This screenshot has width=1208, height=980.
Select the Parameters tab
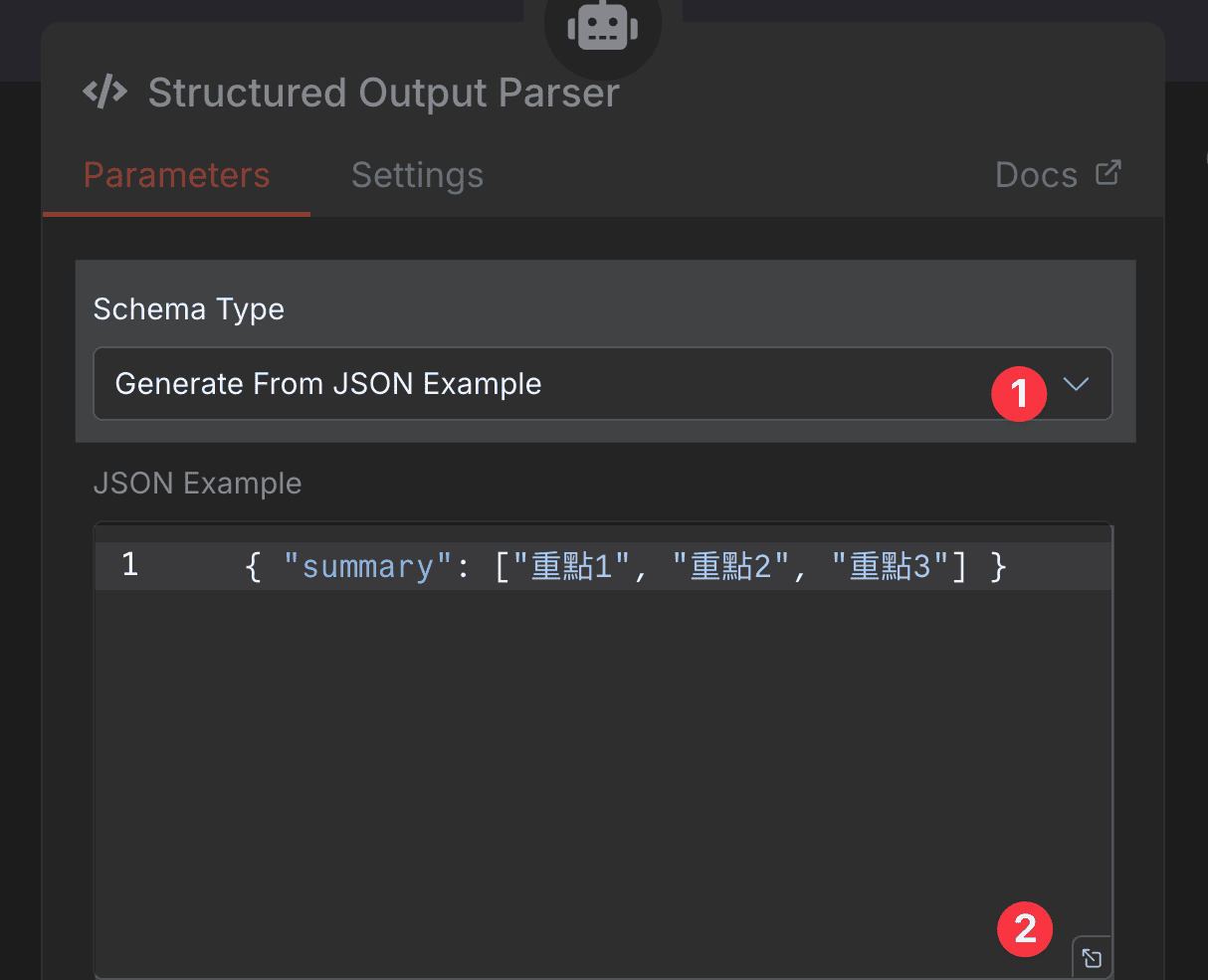(176, 174)
